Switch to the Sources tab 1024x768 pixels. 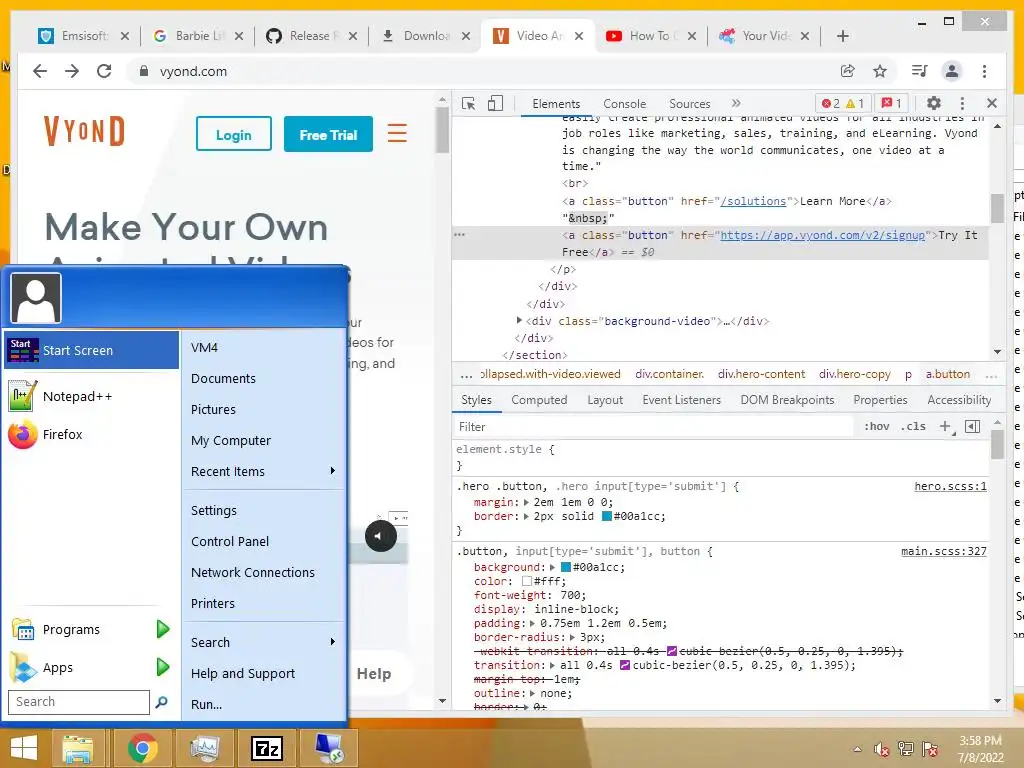[x=690, y=104]
